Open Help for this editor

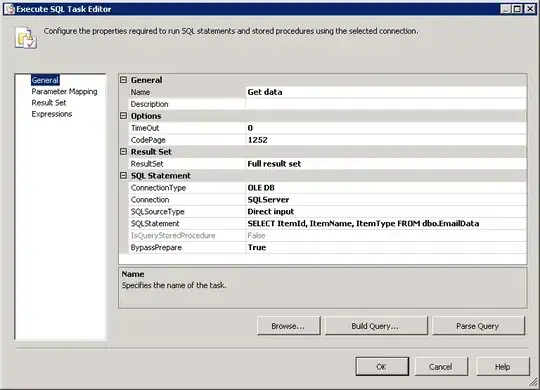503,367
